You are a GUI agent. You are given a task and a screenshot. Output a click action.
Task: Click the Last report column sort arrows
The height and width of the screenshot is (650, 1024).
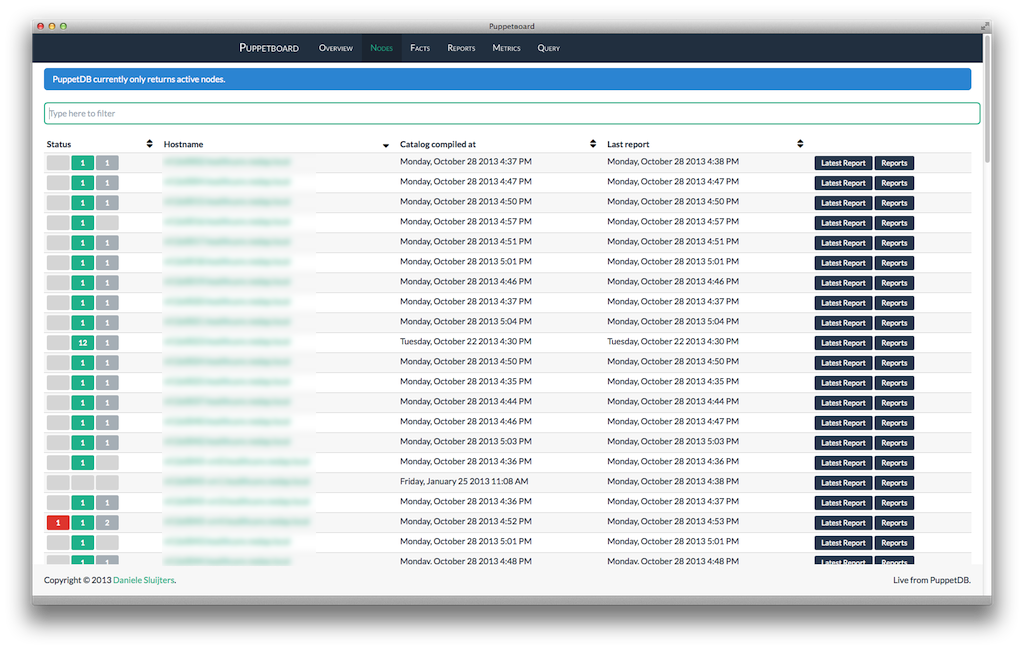point(800,144)
